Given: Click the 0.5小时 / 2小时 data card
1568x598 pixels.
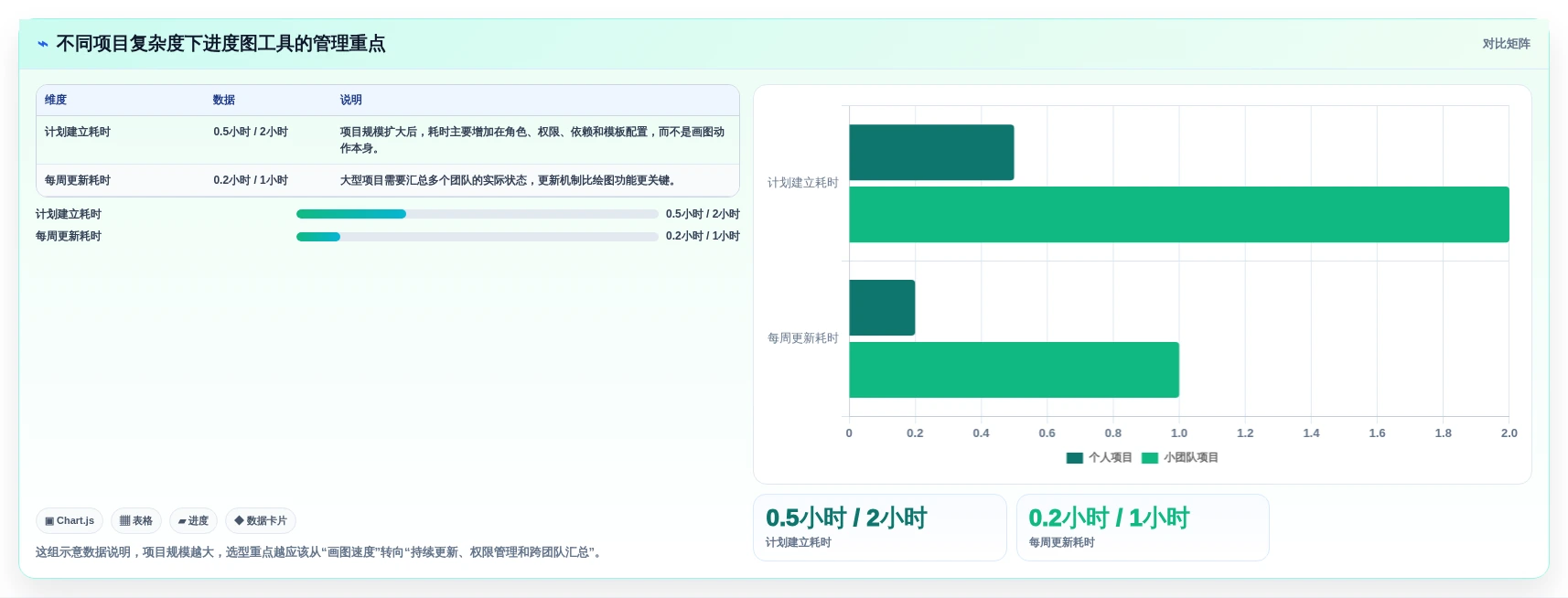Looking at the screenshot, I should pos(880,528).
